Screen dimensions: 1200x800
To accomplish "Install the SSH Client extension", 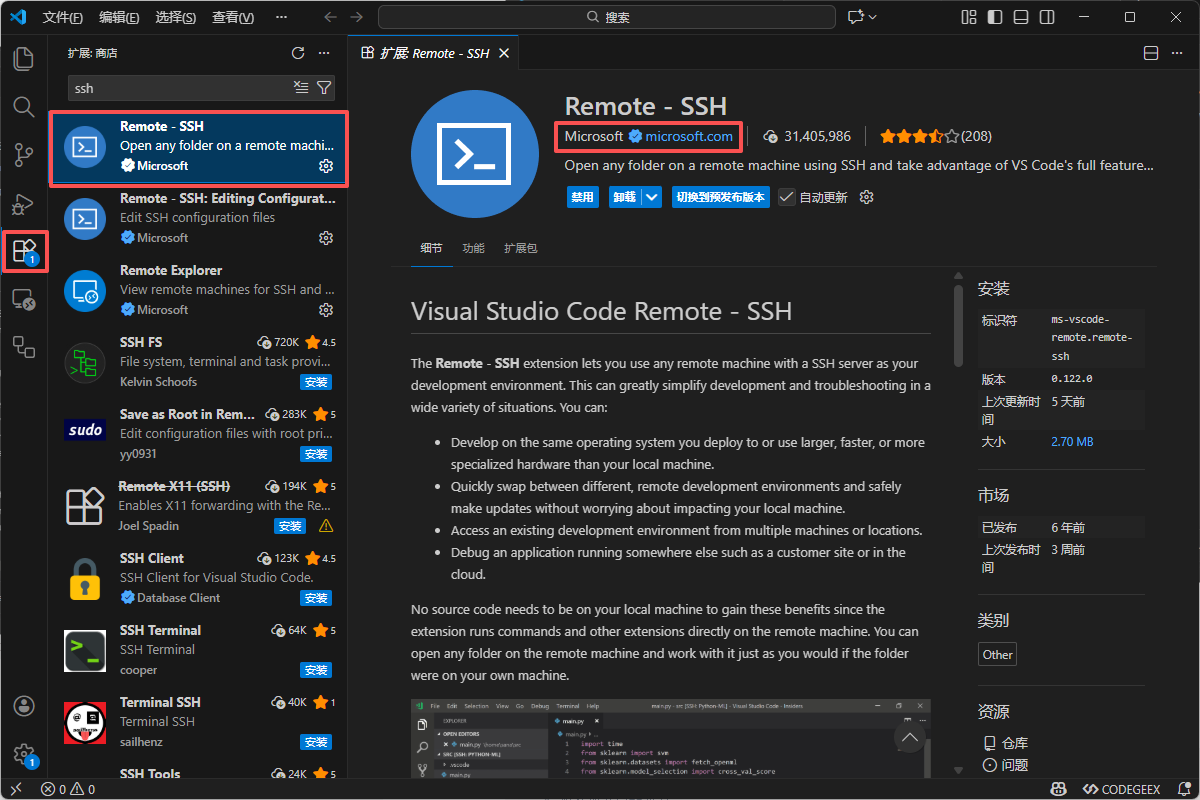I will point(316,598).
